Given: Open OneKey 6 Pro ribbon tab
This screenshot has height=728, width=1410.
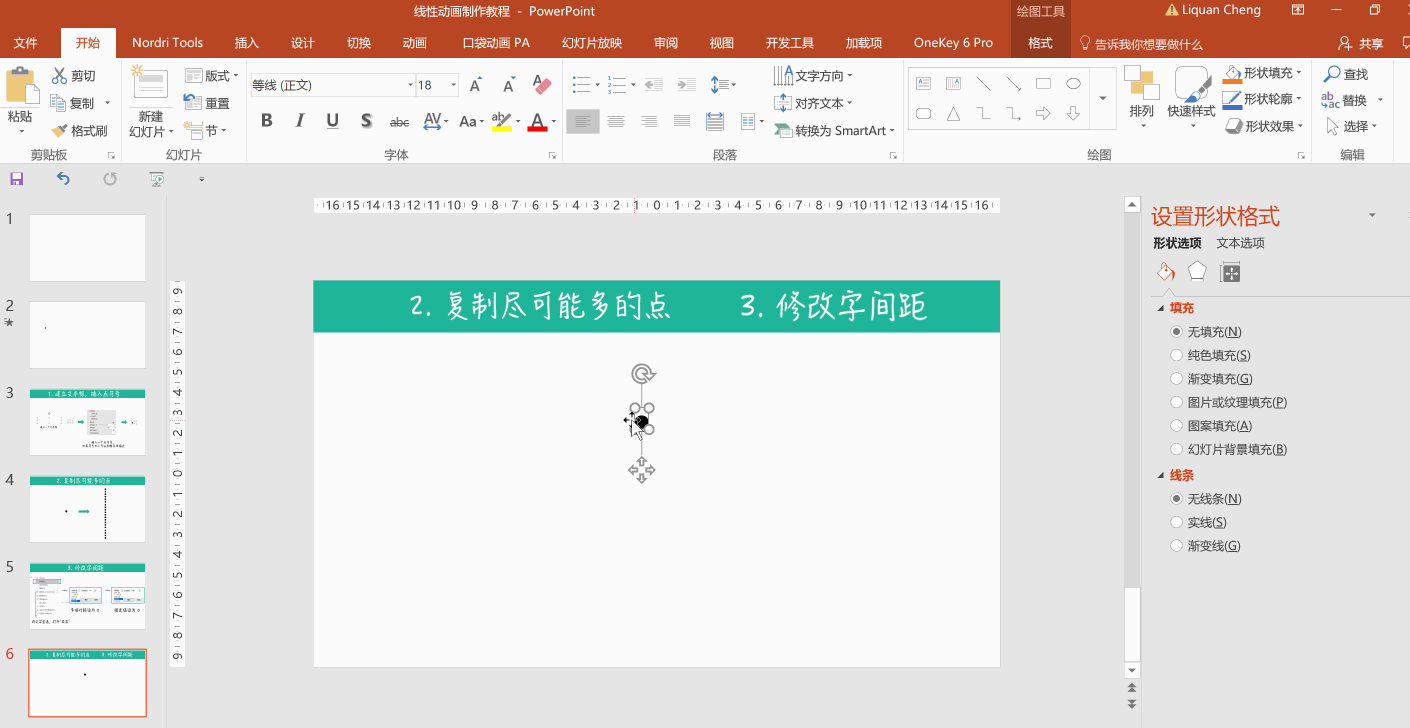Looking at the screenshot, I should point(953,43).
